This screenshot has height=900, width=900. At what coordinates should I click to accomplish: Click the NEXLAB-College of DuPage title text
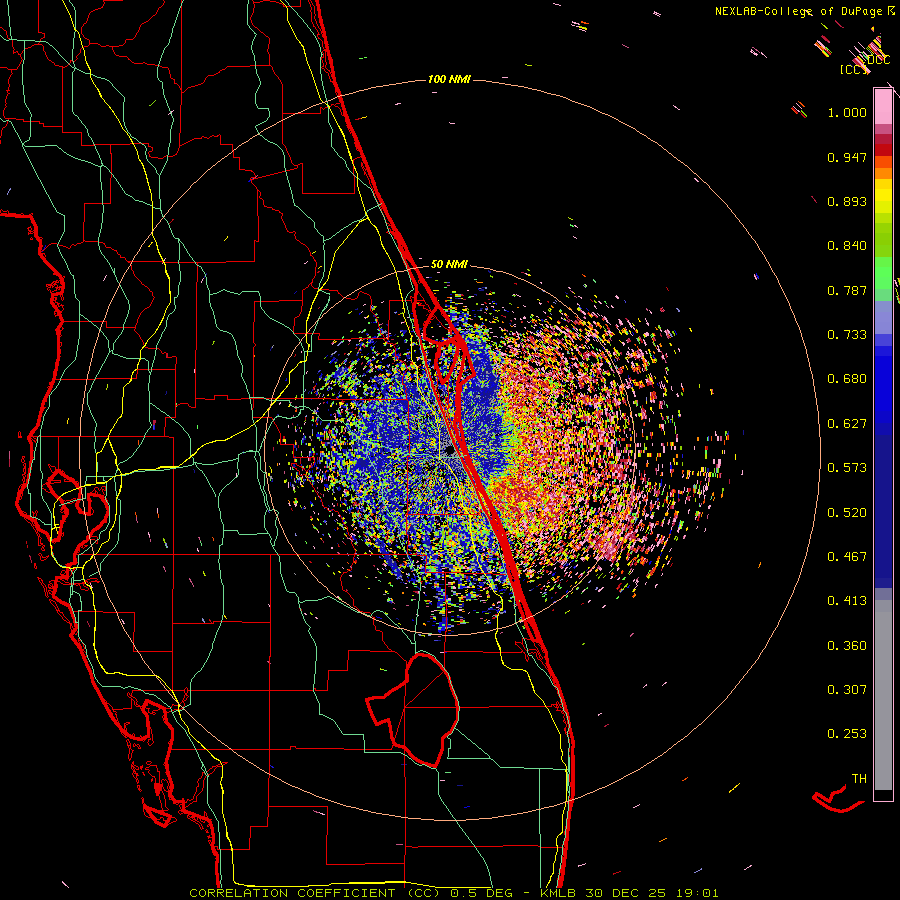click(x=800, y=11)
